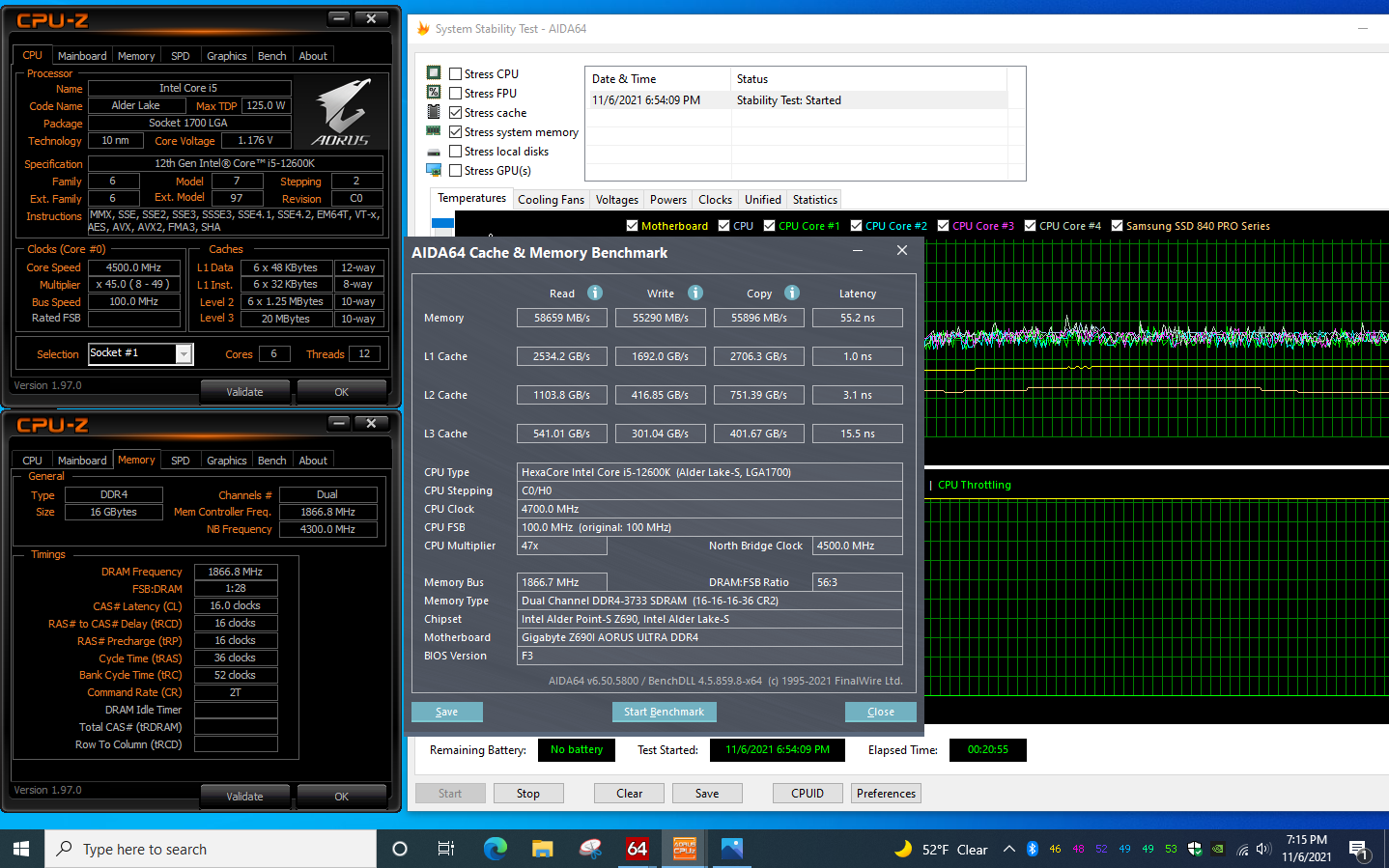
Task: Click the Stress FPU percent icon
Action: [x=434, y=93]
